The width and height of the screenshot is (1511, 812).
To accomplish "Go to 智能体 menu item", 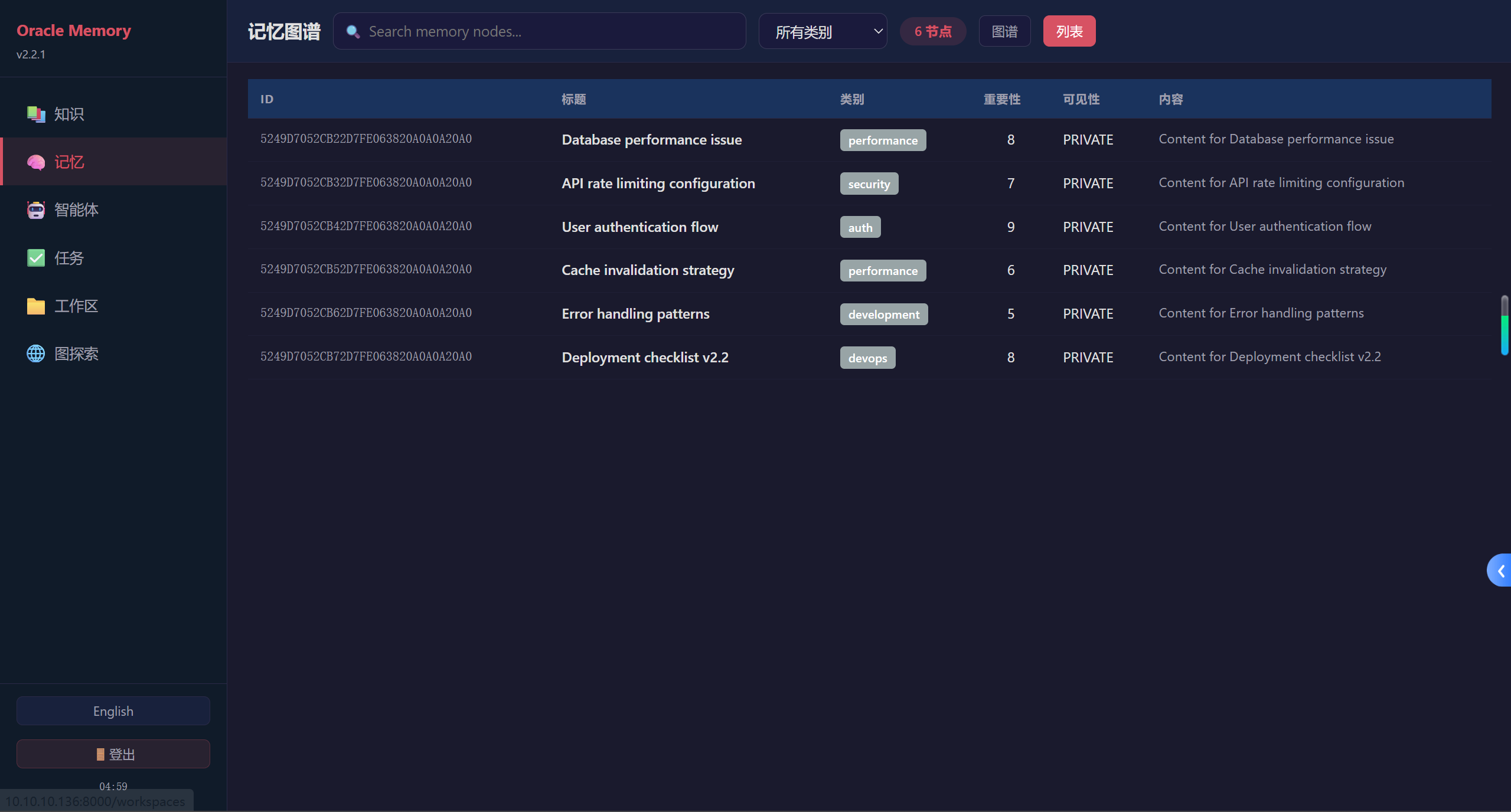I will [x=113, y=209].
